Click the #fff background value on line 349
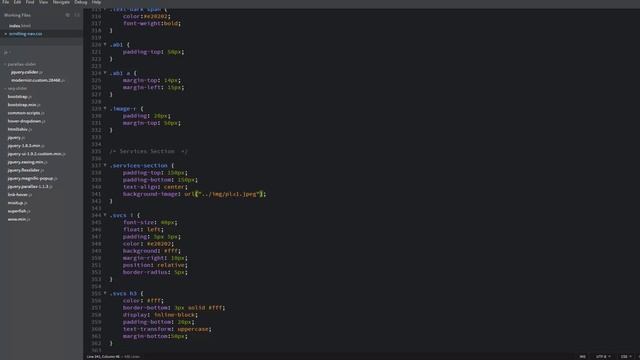The height and width of the screenshot is (360, 640). pos(171,251)
